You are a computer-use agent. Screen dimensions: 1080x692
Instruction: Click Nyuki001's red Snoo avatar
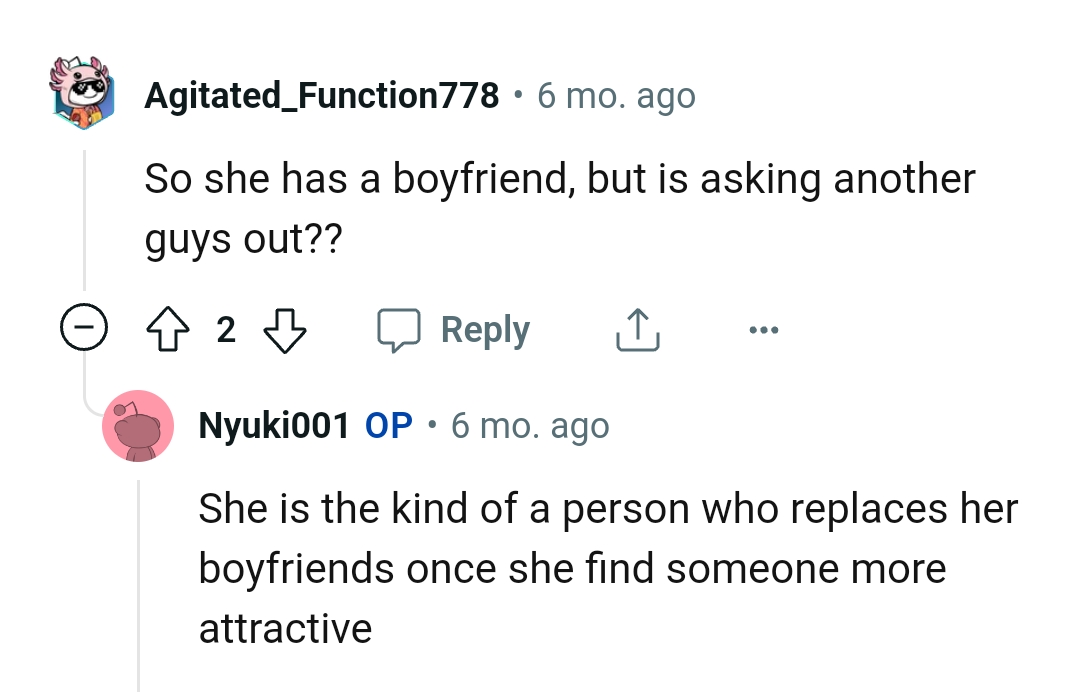pos(139,425)
